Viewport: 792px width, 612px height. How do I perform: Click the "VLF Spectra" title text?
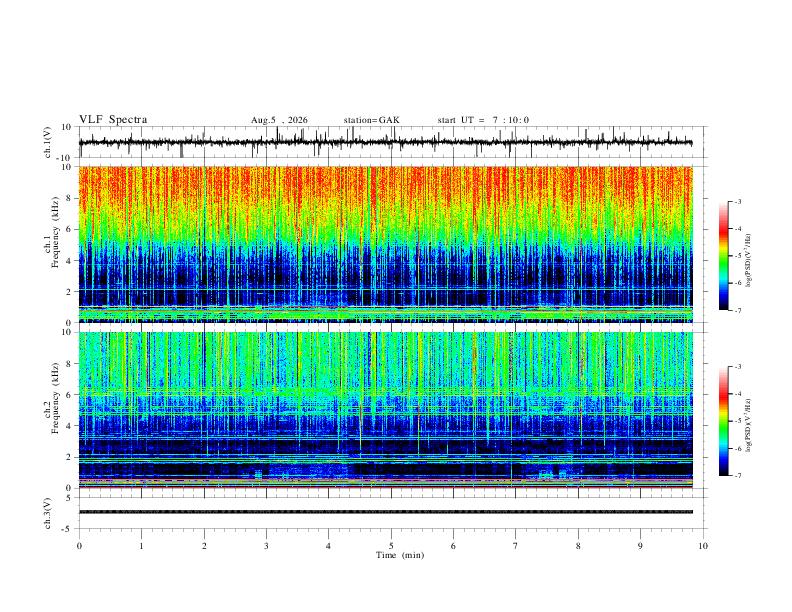[x=113, y=120]
